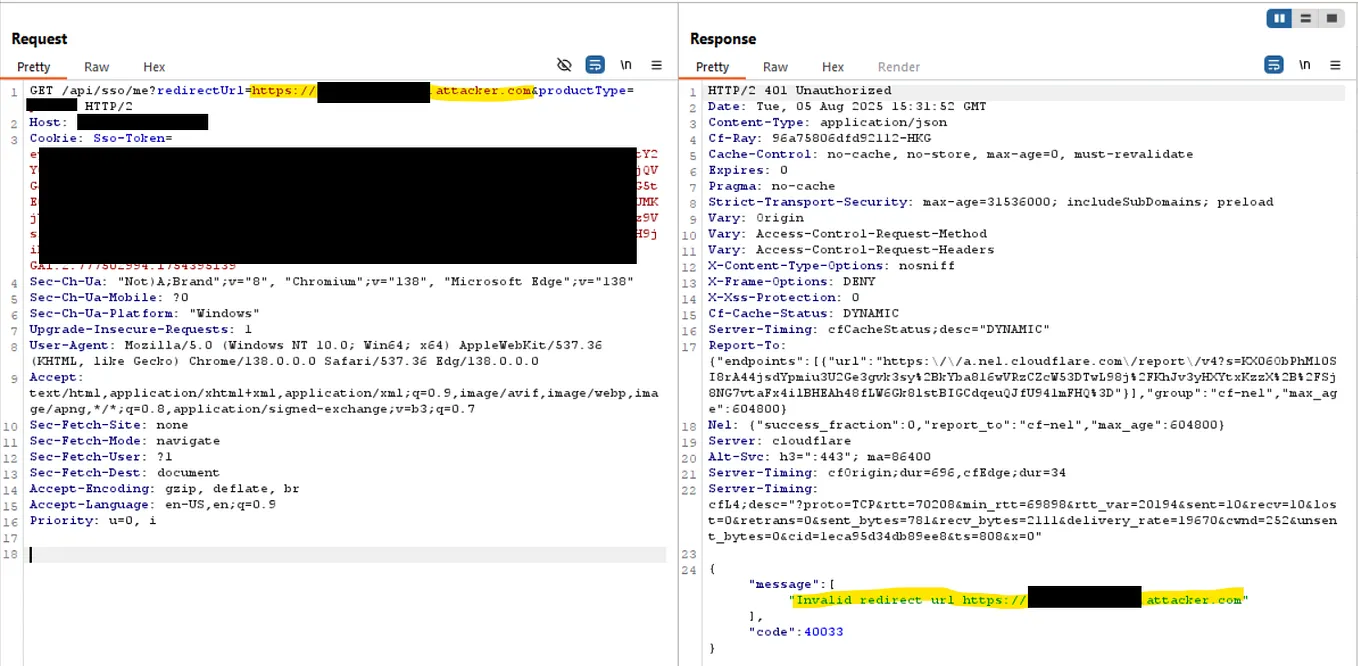Screen dimensions: 1358x666
Task: Select the side-by-side columns layout icon
Action: pyautogui.click(x=1279, y=18)
